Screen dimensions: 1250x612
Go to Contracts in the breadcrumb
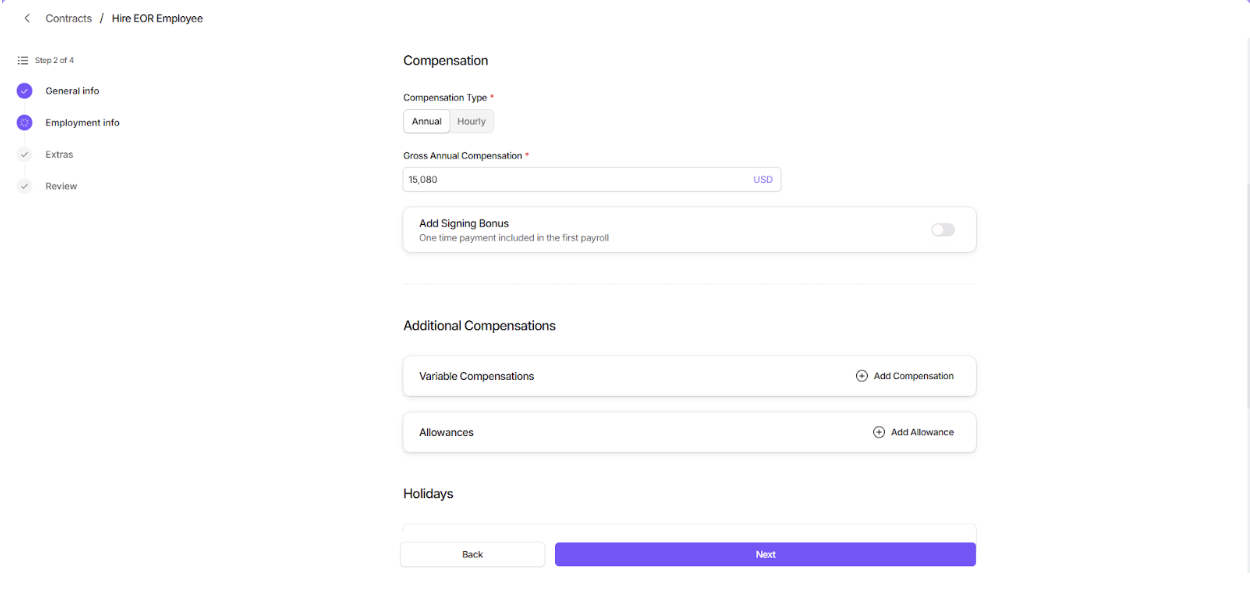pyautogui.click(x=68, y=19)
